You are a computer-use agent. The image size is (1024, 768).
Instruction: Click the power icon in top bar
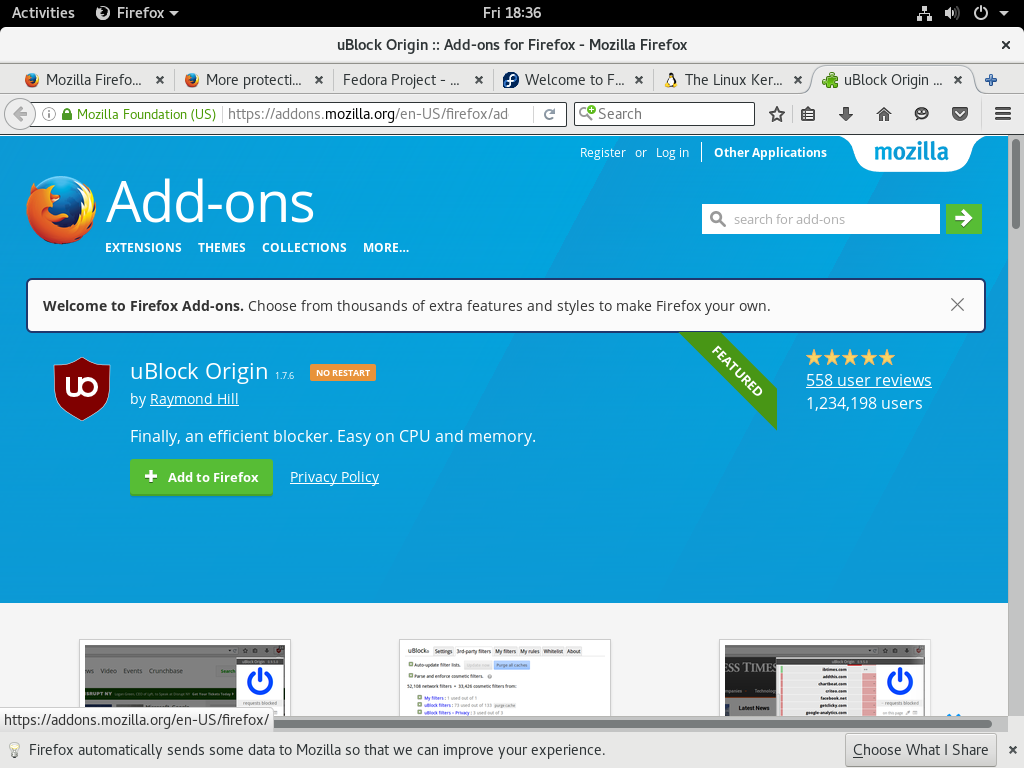coord(981,13)
